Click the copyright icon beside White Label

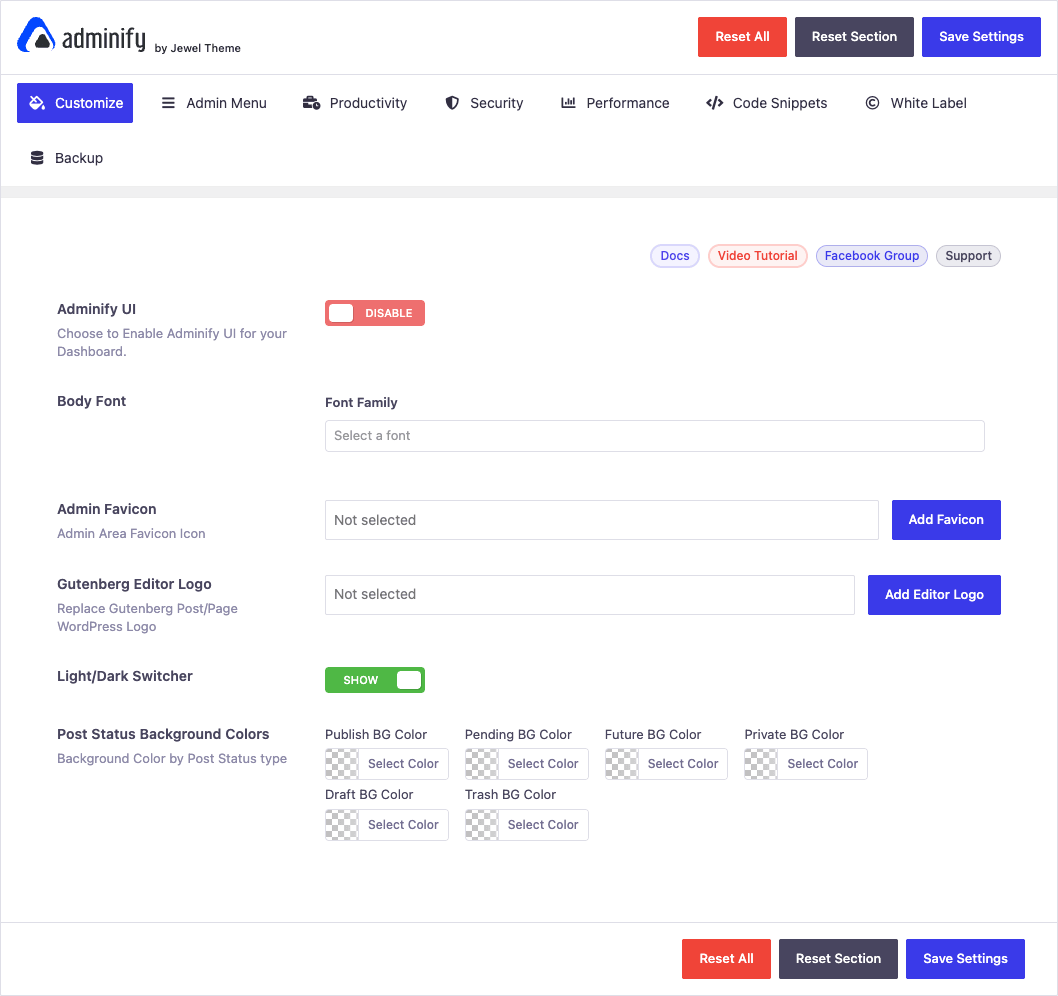[872, 103]
